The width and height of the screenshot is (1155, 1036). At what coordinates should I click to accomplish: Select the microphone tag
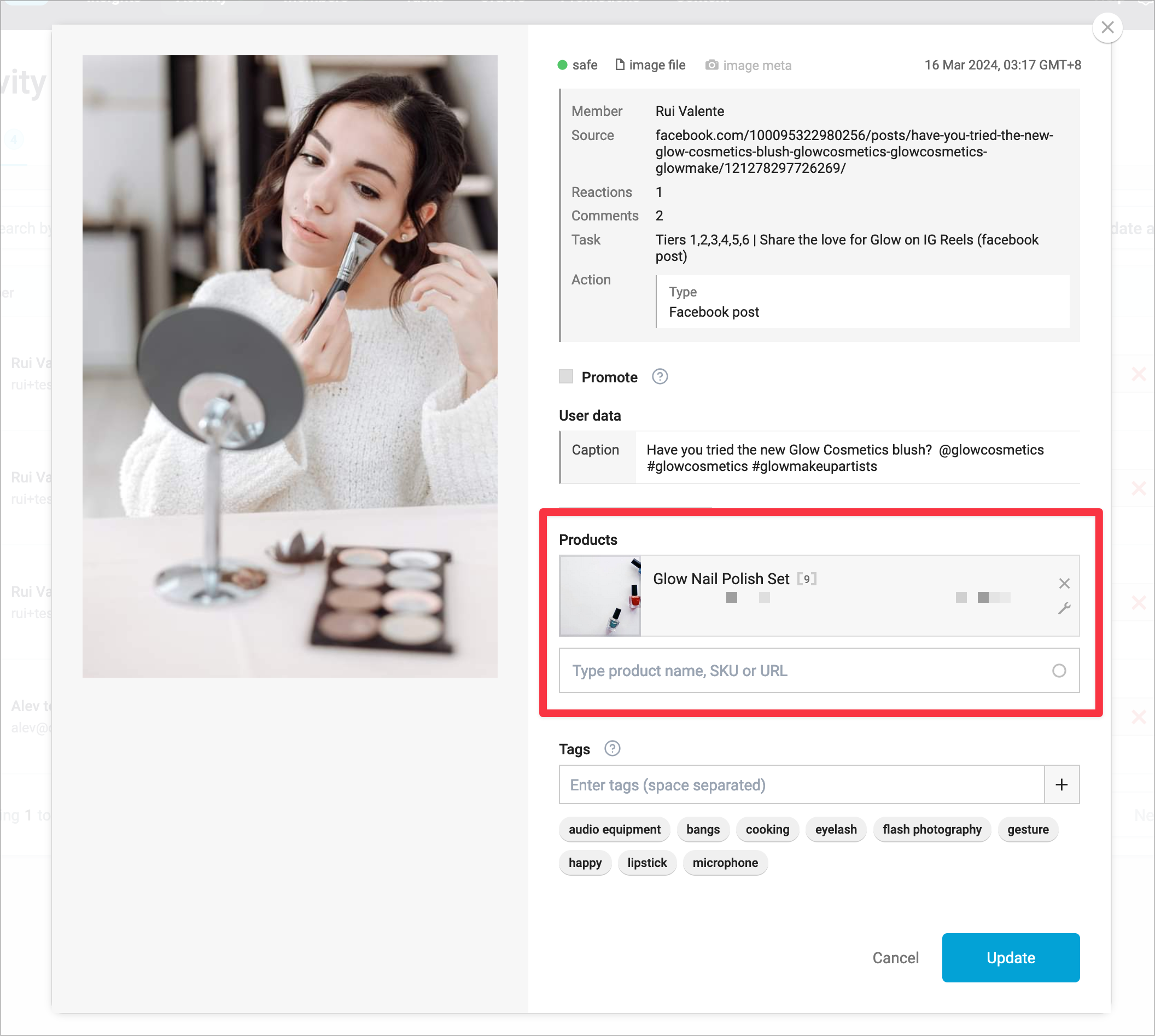(725, 863)
